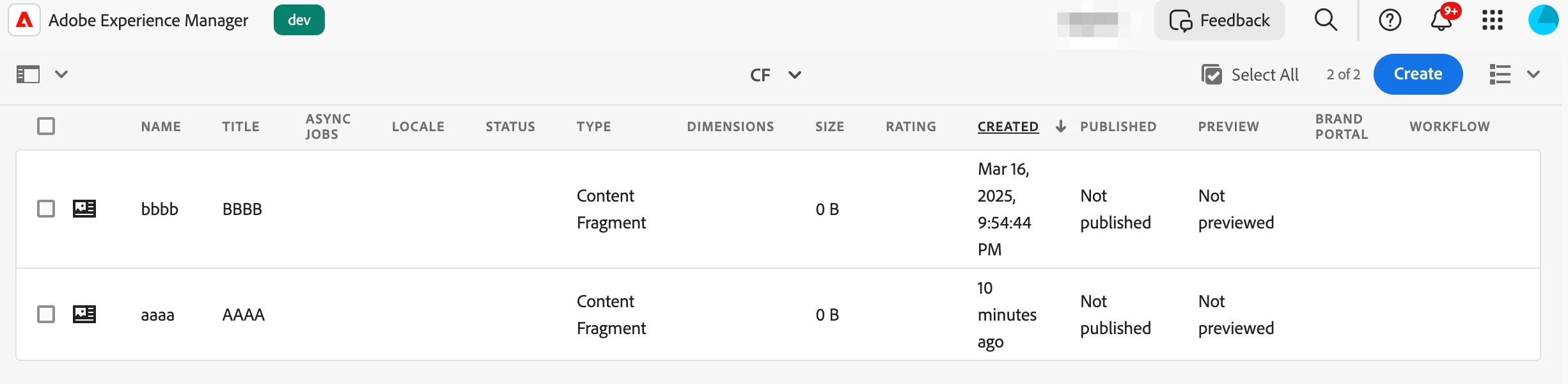Open the notifications bell
Viewport: 1568px width, 384px height.
pos(1441,20)
